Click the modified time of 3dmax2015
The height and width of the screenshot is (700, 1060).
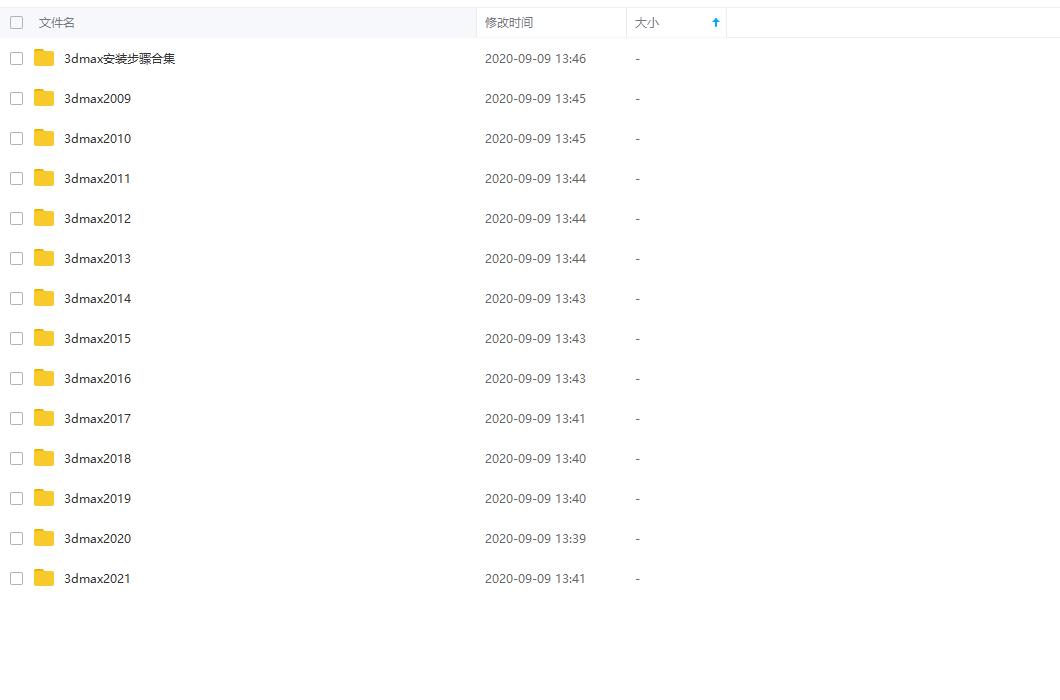[535, 338]
